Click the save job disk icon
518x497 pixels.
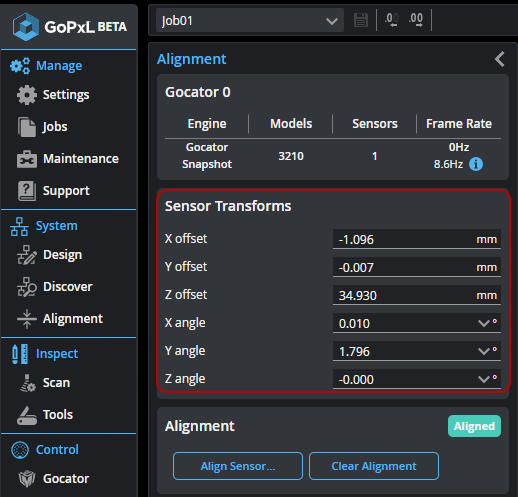coord(361,20)
